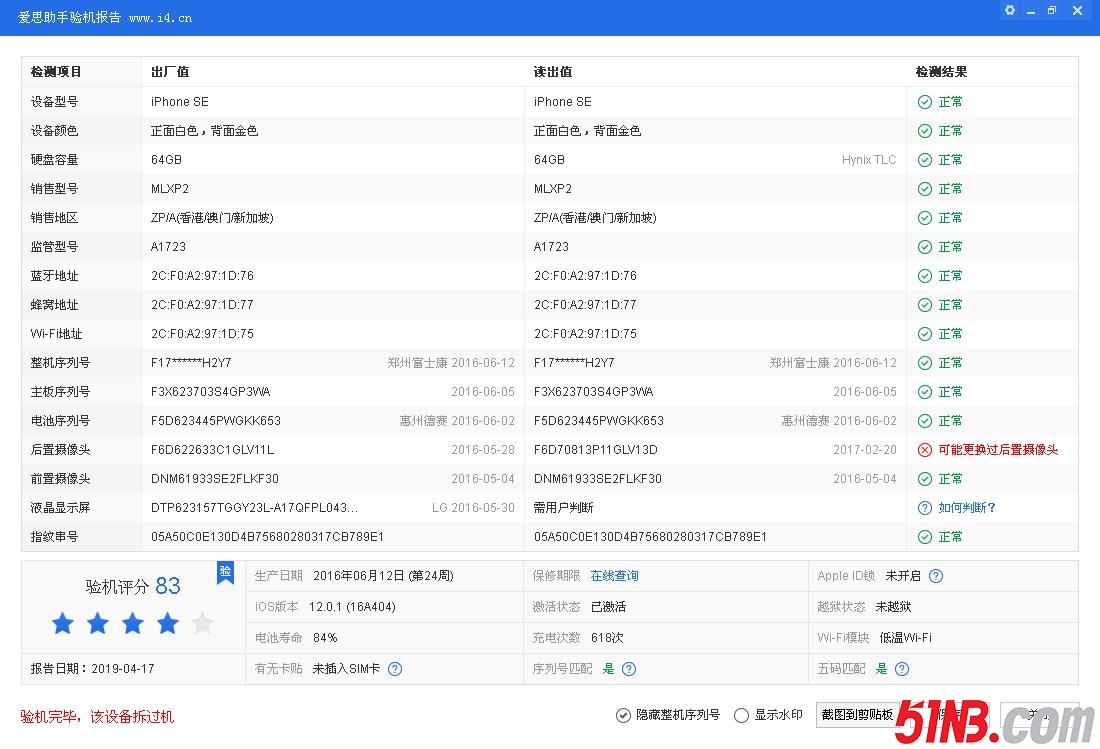Click help icon beside 序列号匹配 是

629,669
